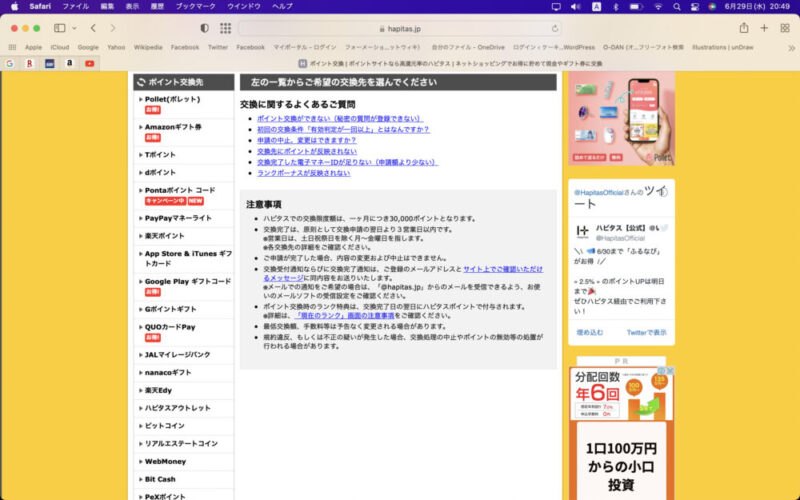Click Twitter bookmark in favorites bar

218,47
